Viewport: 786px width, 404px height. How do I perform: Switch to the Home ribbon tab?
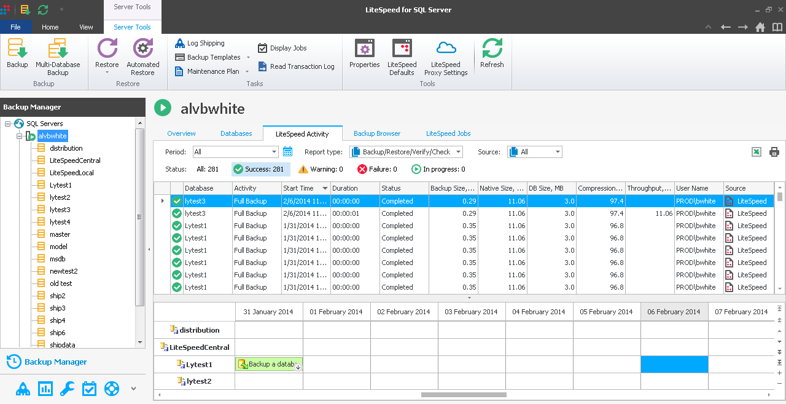(50, 27)
